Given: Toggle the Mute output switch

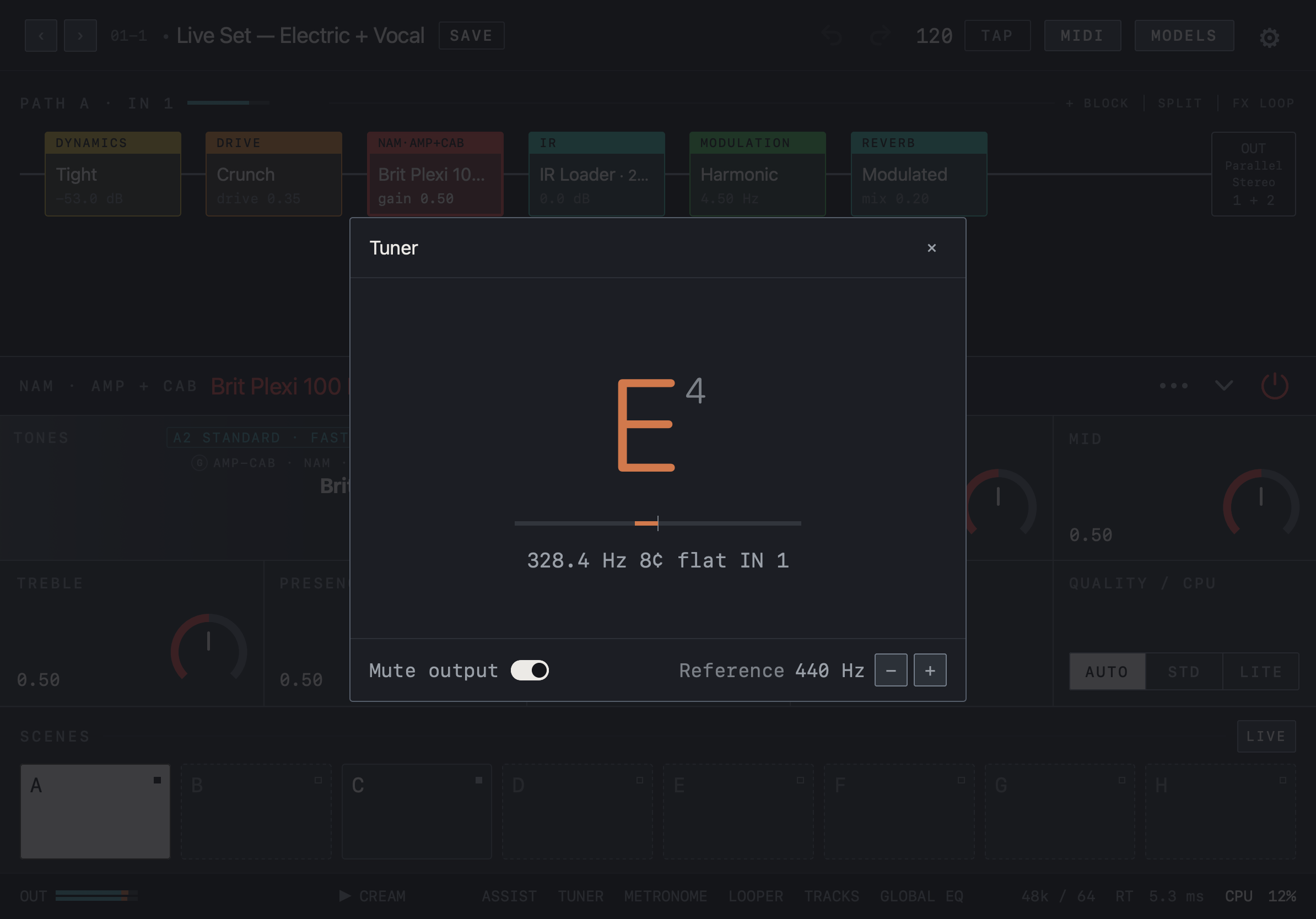Looking at the screenshot, I should (530, 671).
